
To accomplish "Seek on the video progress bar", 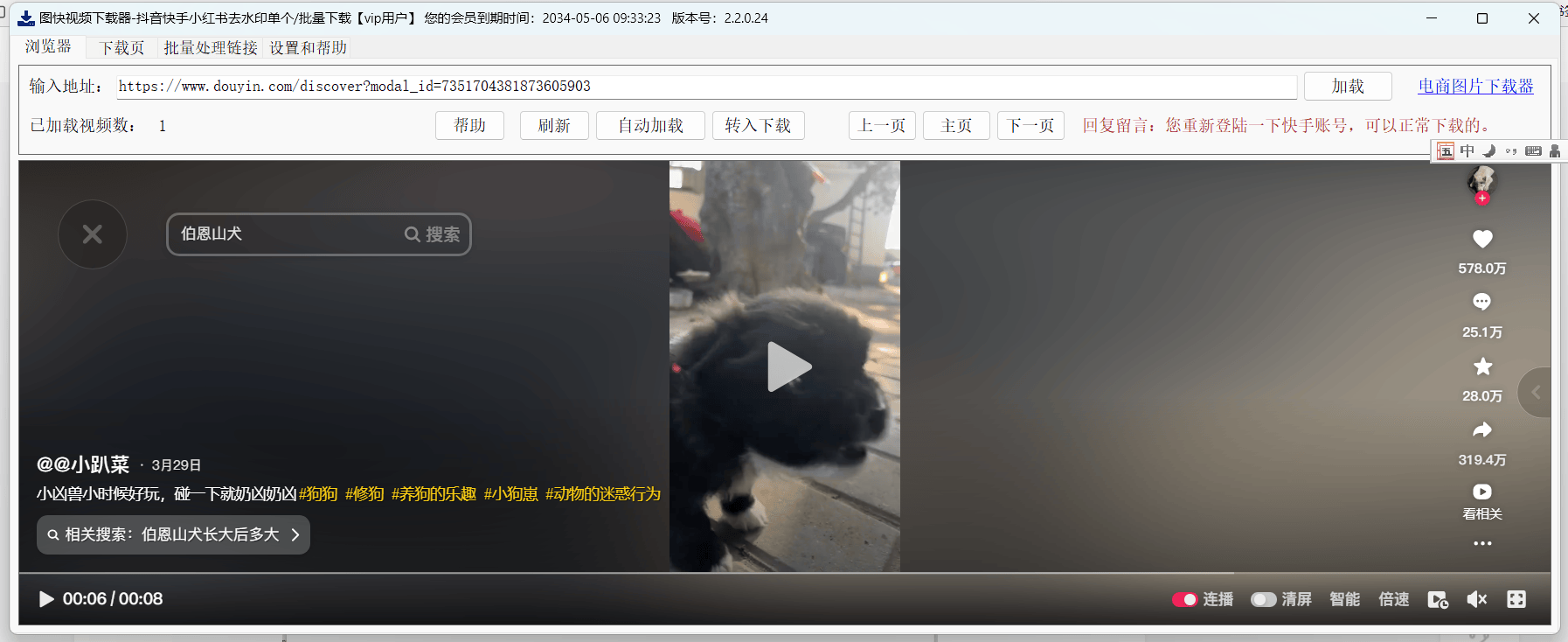I will point(785,573).
